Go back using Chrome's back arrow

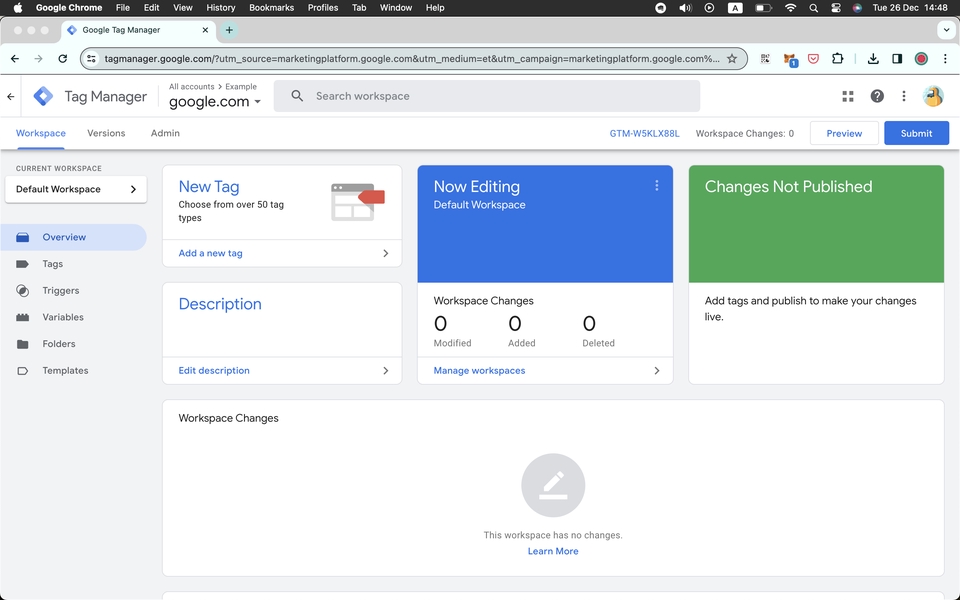(x=15, y=59)
